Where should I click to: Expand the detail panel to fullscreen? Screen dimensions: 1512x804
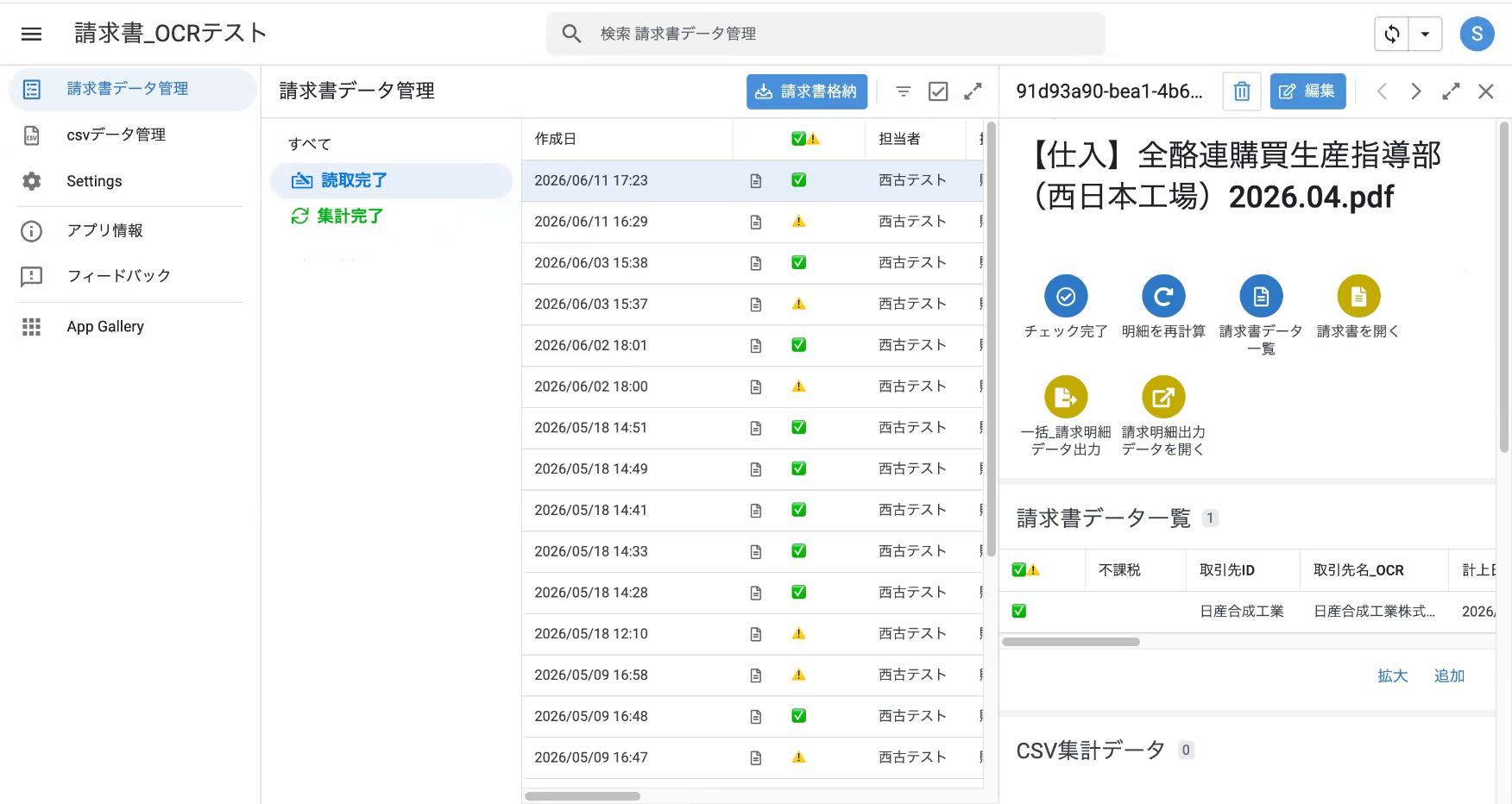[x=1451, y=91]
